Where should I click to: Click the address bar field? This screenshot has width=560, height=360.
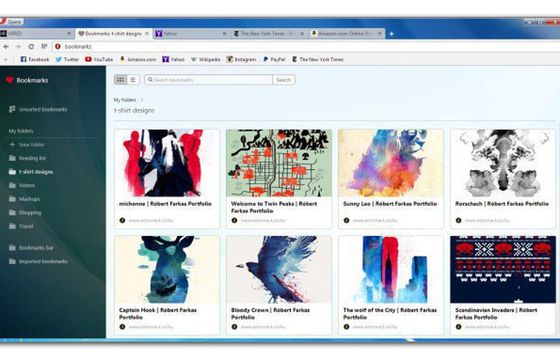(307, 46)
